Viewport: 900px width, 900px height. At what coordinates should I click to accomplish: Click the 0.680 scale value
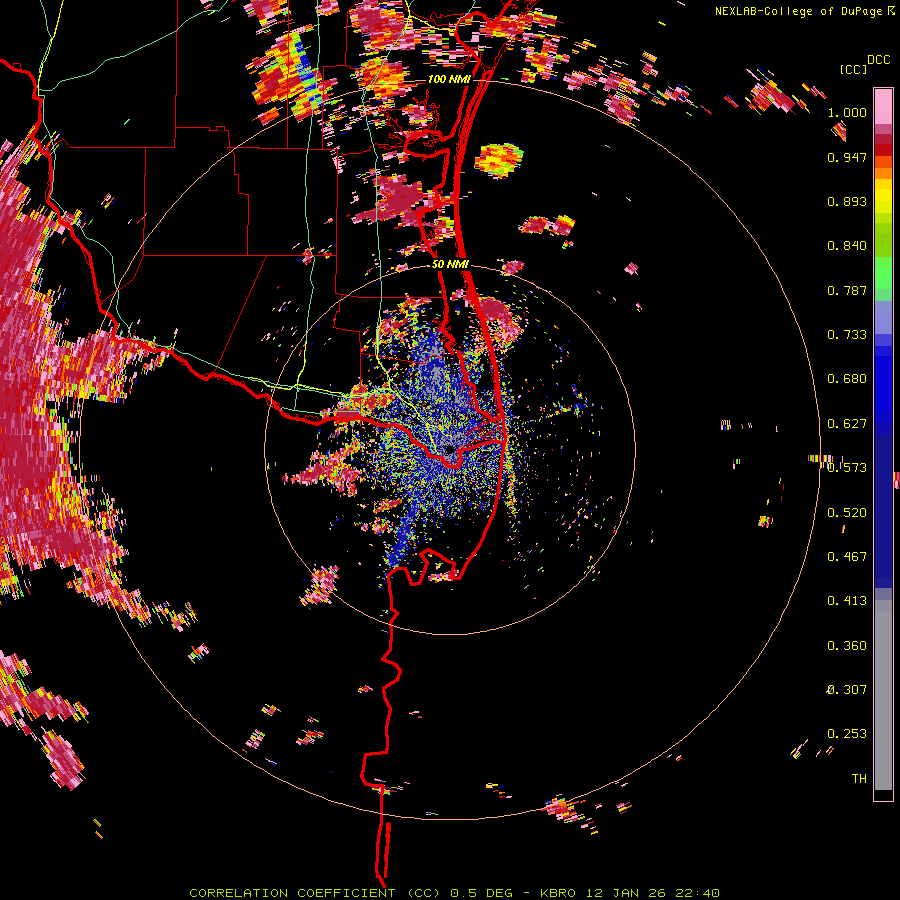point(847,379)
